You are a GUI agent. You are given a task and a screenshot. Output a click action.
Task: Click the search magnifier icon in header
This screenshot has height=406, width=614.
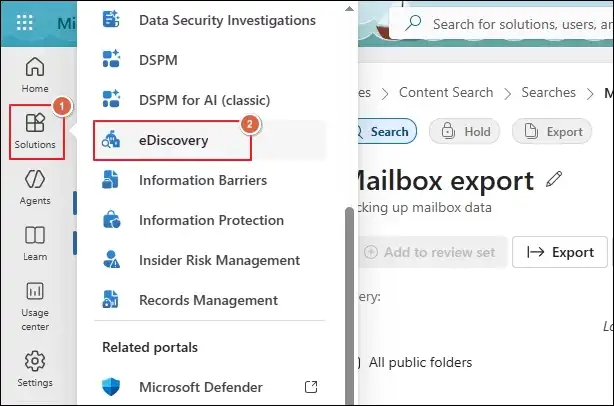(413, 23)
